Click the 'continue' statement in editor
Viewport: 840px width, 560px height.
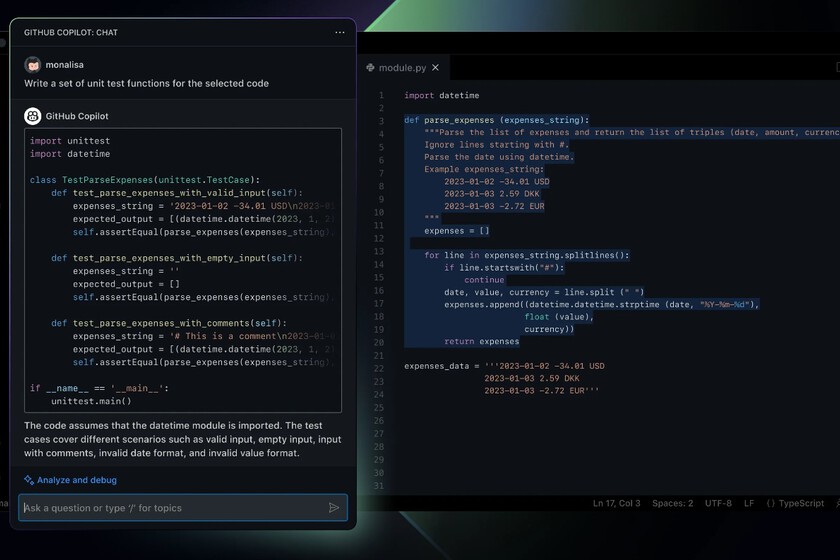tap(484, 280)
